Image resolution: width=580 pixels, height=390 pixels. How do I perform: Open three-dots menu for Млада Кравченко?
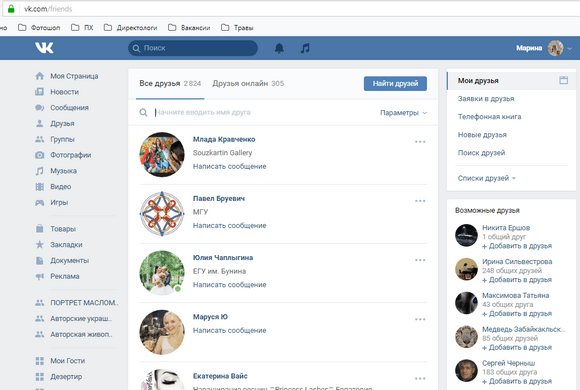point(420,142)
